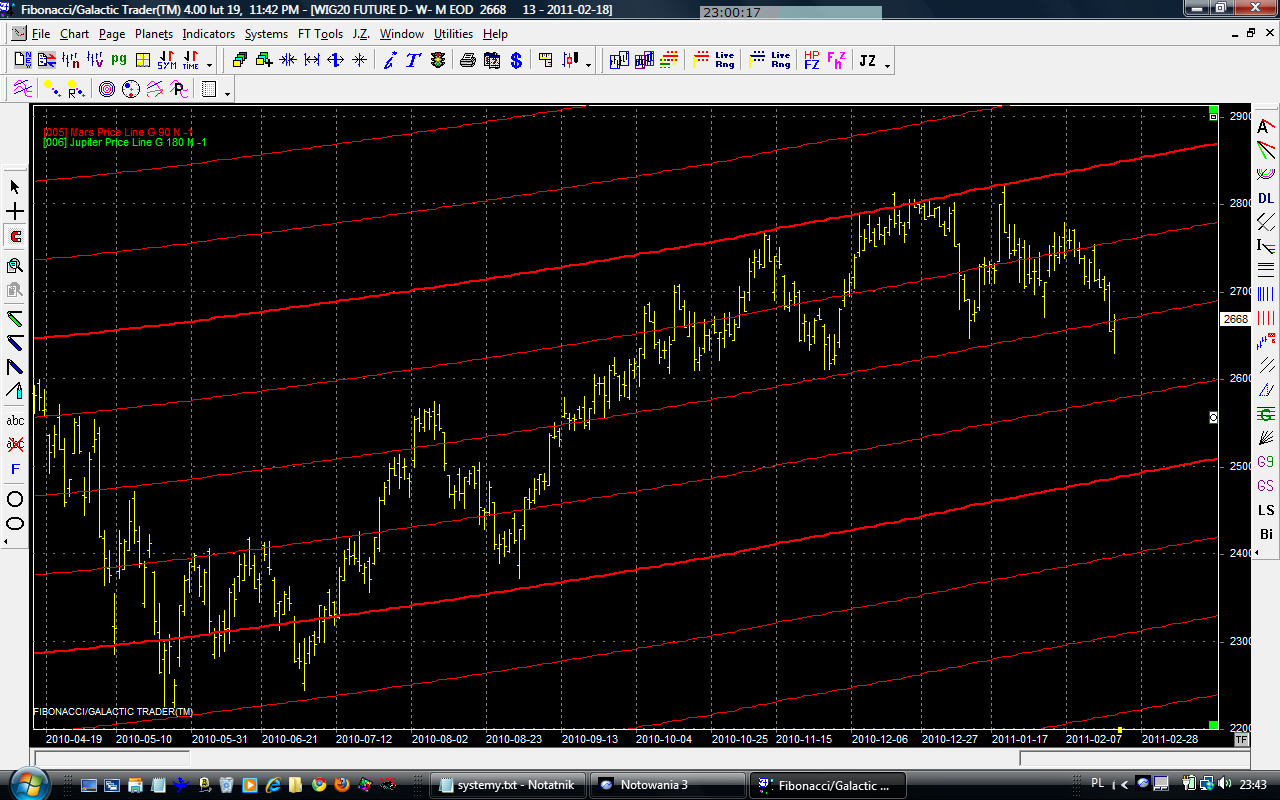Select the crosshair cursor tool on left
Image resolution: width=1280 pixels, height=800 pixels.
[x=15, y=212]
